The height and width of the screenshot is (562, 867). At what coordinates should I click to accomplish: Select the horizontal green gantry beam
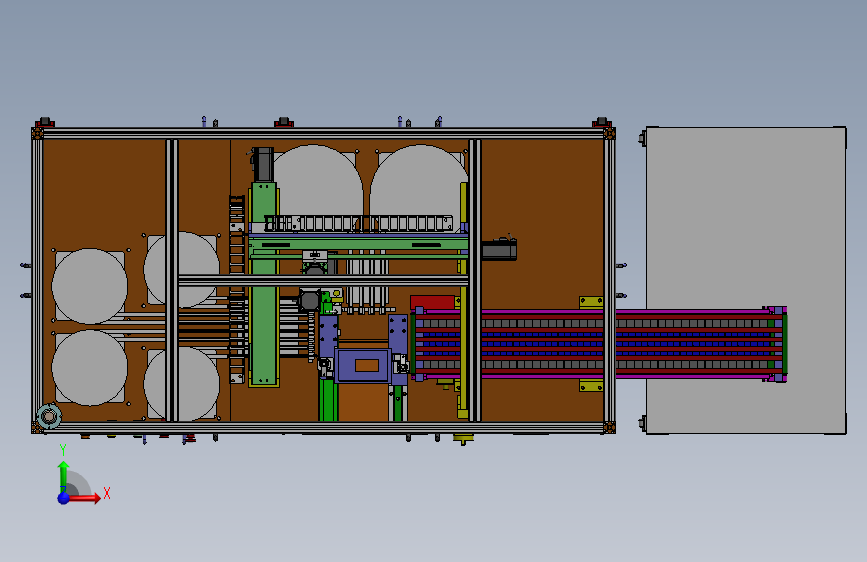click(x=358, y=244)
